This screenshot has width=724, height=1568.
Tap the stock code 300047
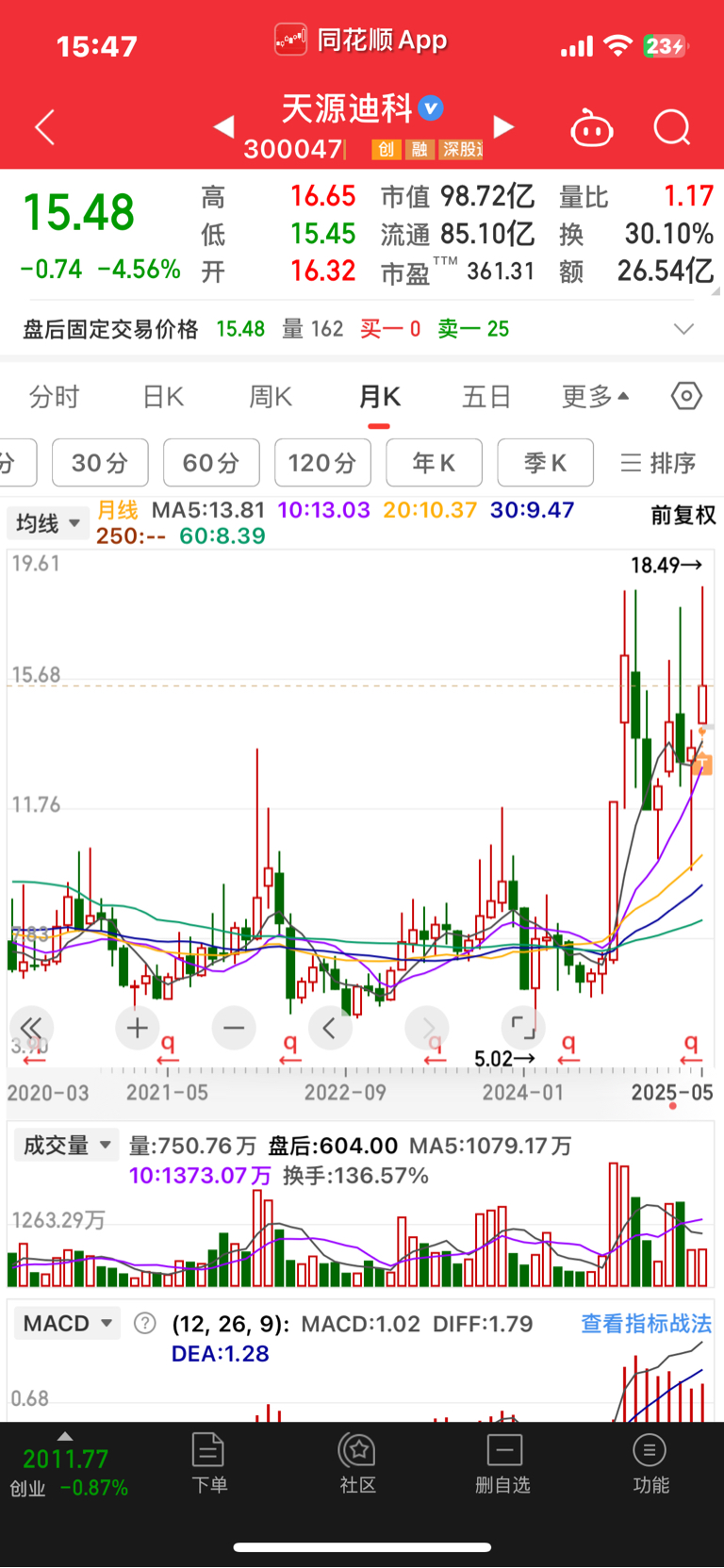coord(293,149)
